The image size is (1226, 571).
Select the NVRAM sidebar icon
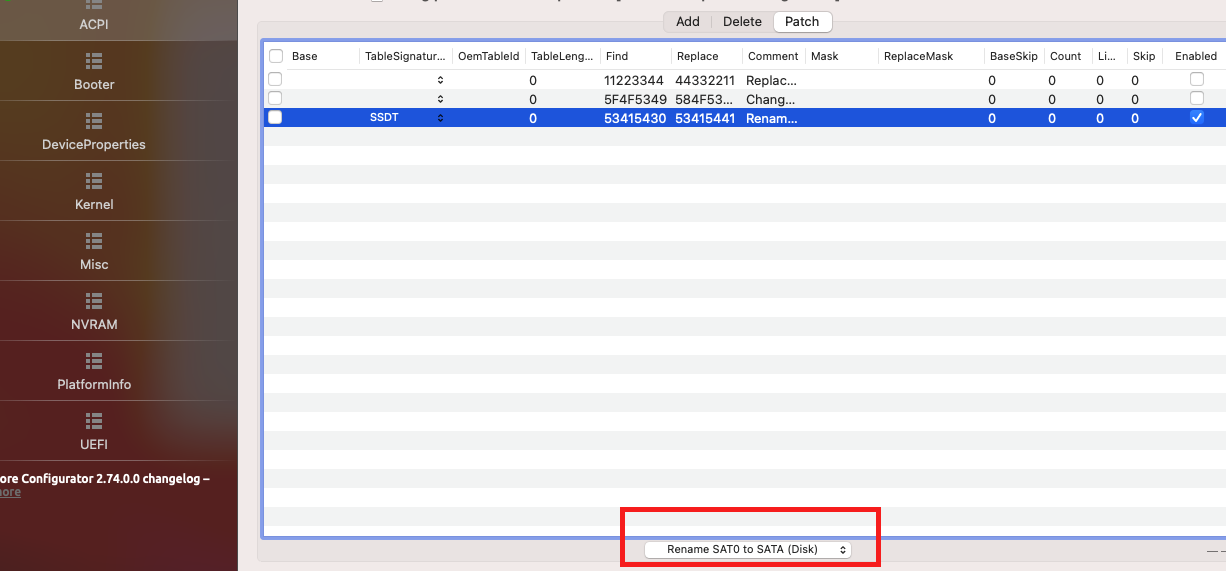tap(94, 301)
